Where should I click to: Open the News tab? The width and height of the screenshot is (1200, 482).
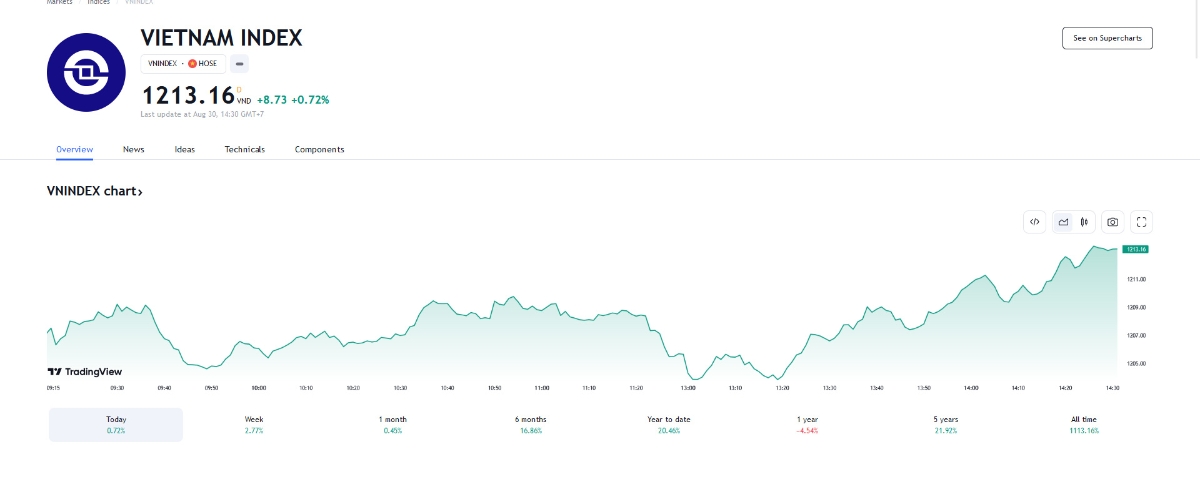[134, 149]
